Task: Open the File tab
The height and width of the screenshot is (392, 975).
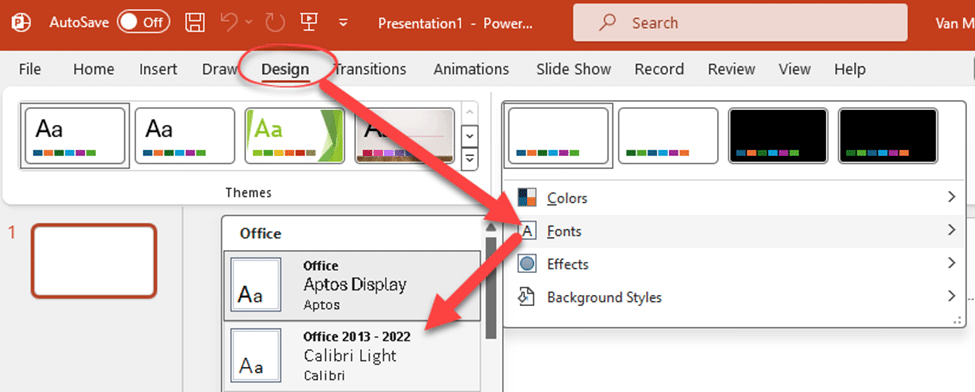Action: pyautogui.click(x=30, y=69)
